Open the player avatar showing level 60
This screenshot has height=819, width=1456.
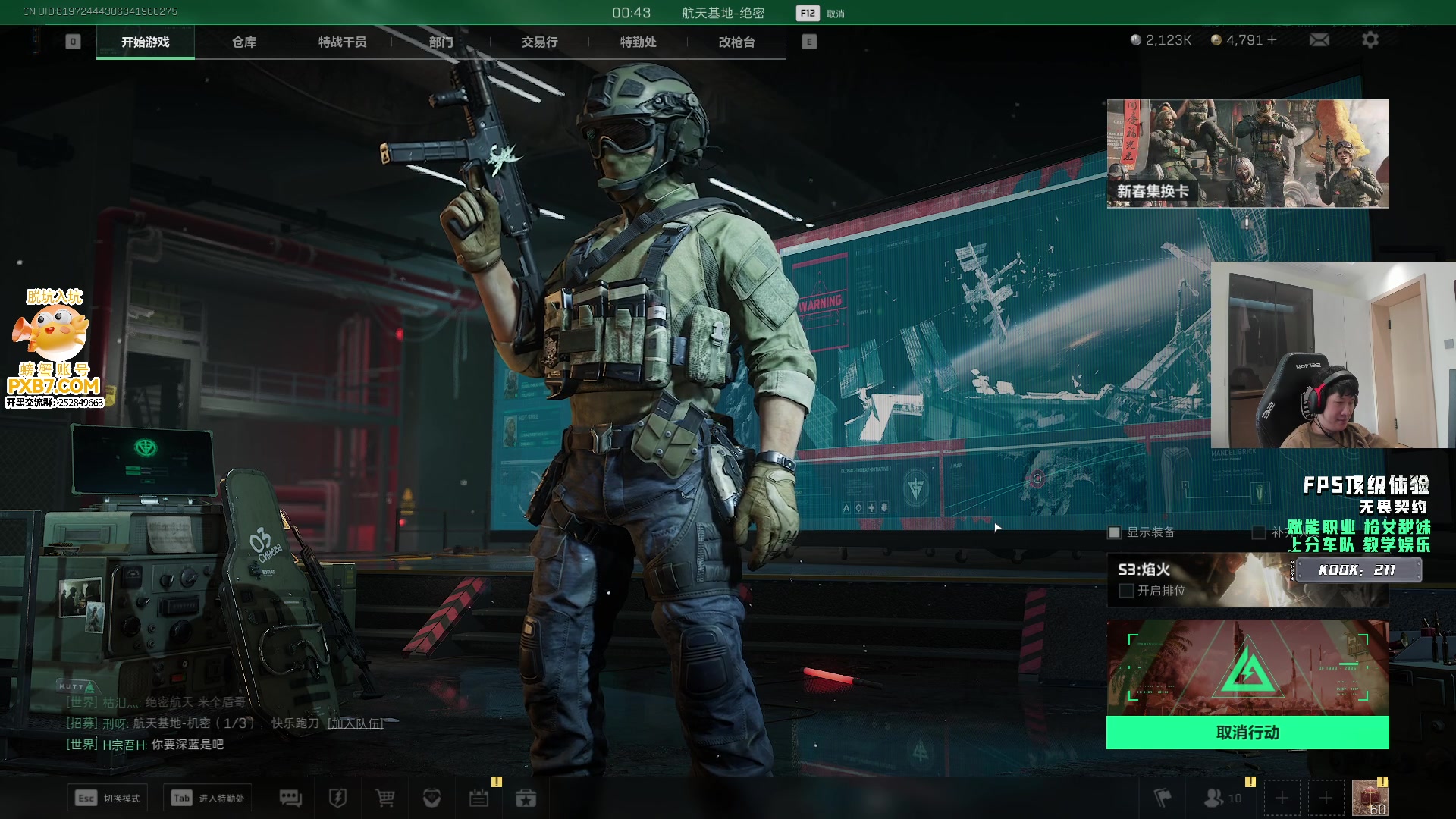1370,798
